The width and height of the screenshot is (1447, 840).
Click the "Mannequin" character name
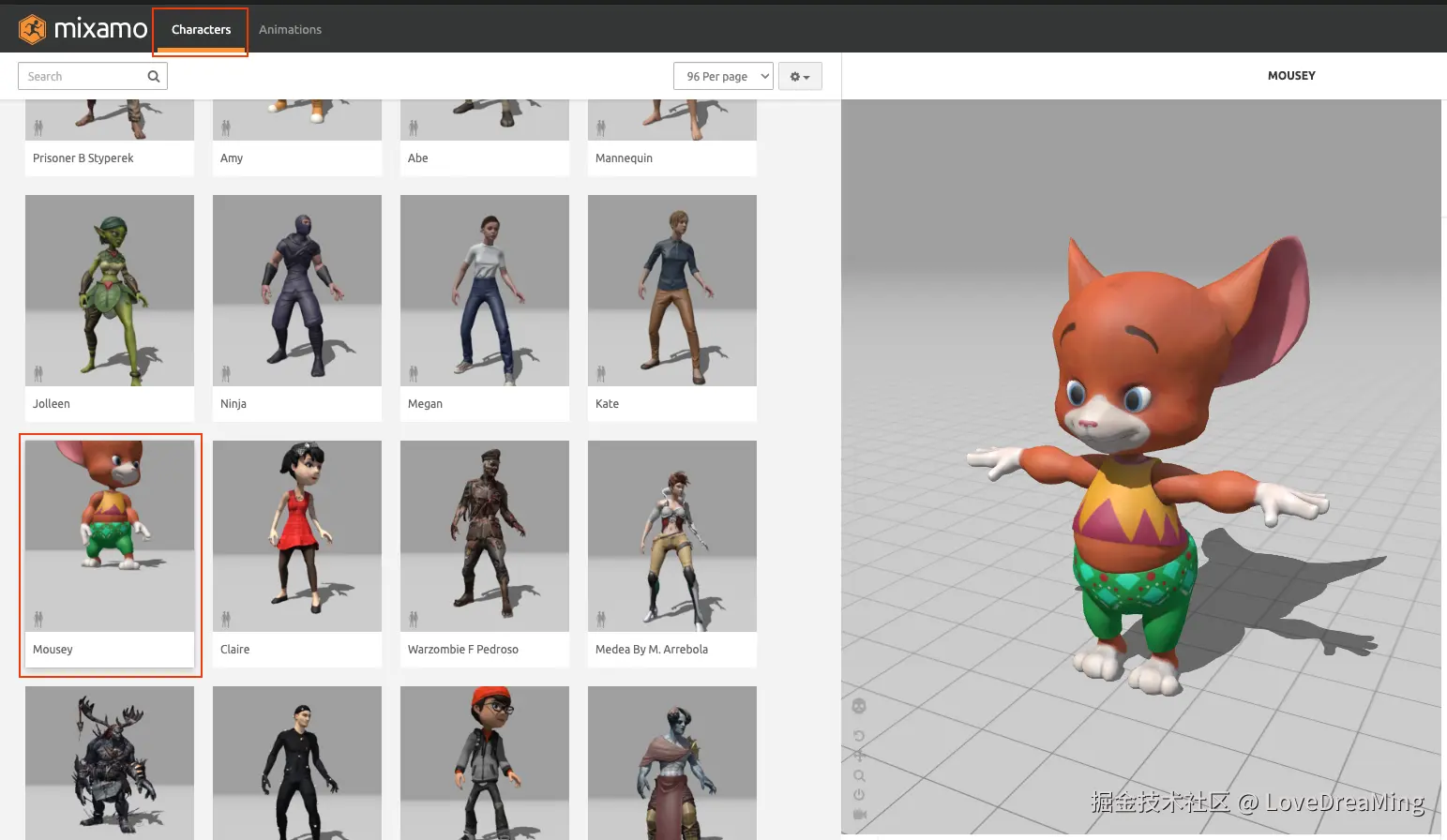[624, 158]
